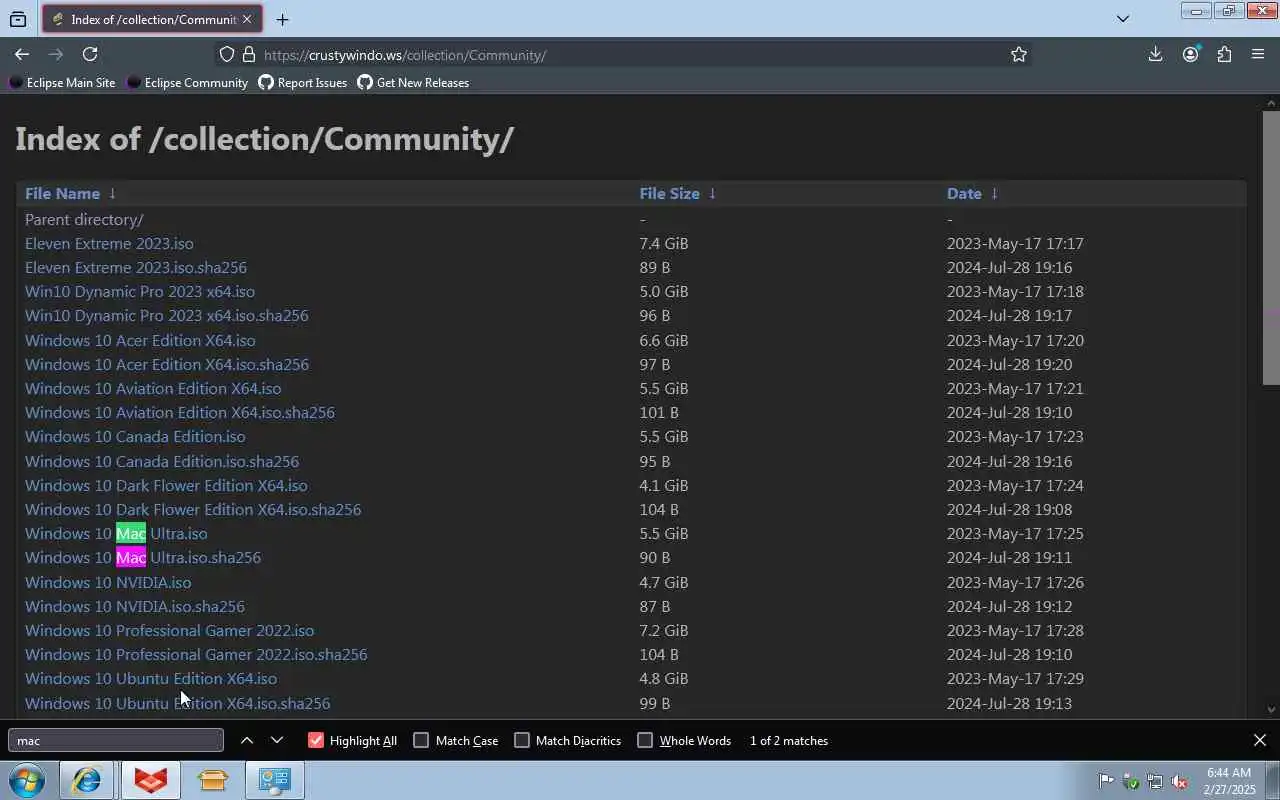Close the Index of /collection/Community tab
Image resolution: width=1280 pixels, height=800 pixels.
247,19
